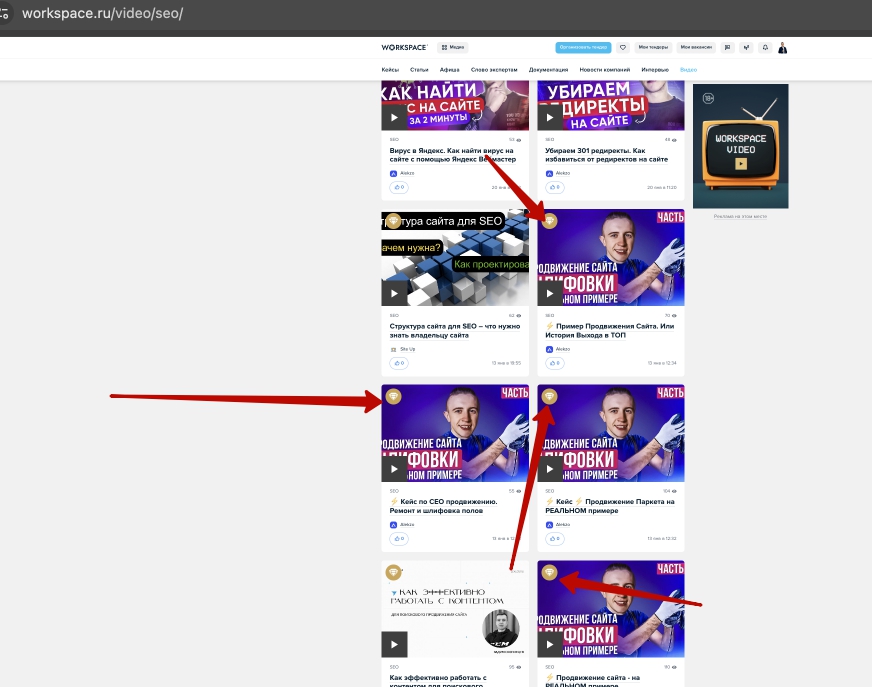The image size is (872, 687).
Task: Click the Организовать тендер button
Action: (x=583, y=47)
